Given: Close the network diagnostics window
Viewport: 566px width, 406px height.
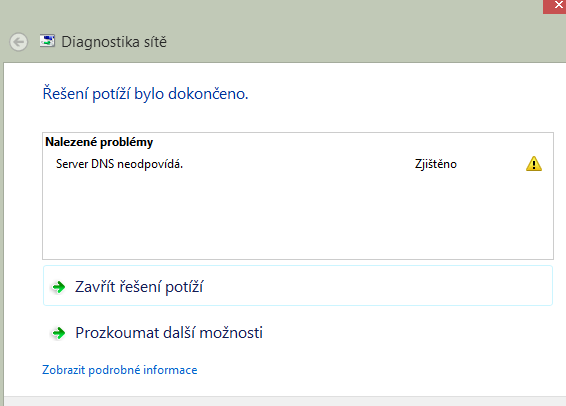Looking at the screenshot, I should click(x=556, y=6).
